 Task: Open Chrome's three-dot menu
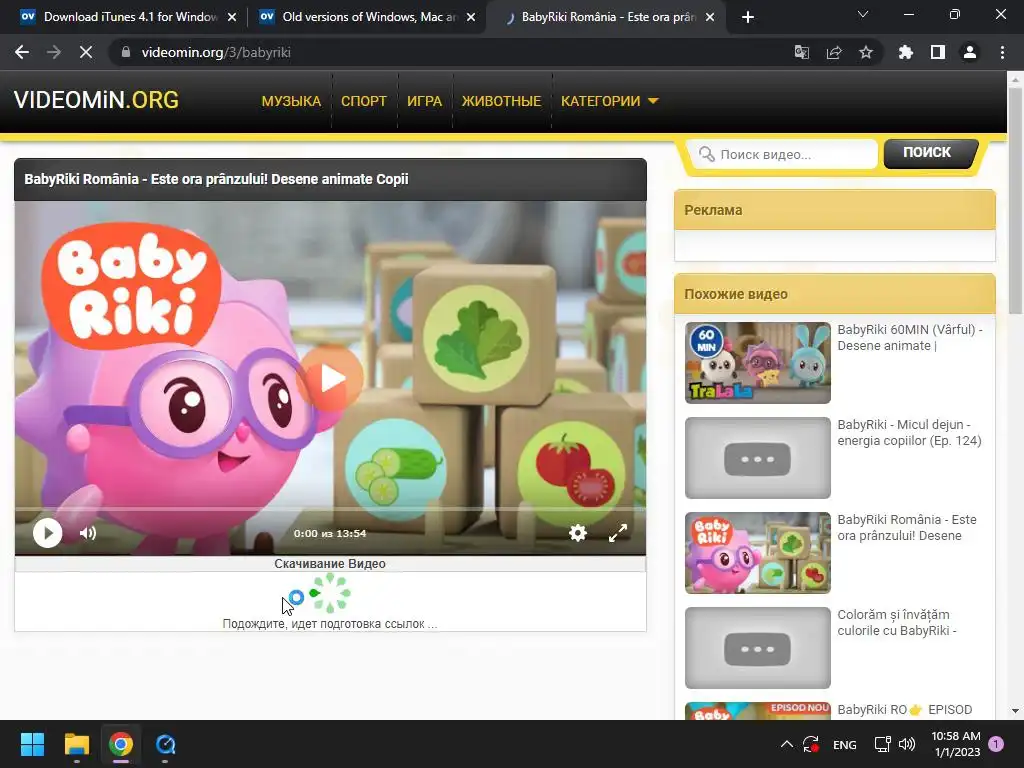click(x=1002, y=52)
